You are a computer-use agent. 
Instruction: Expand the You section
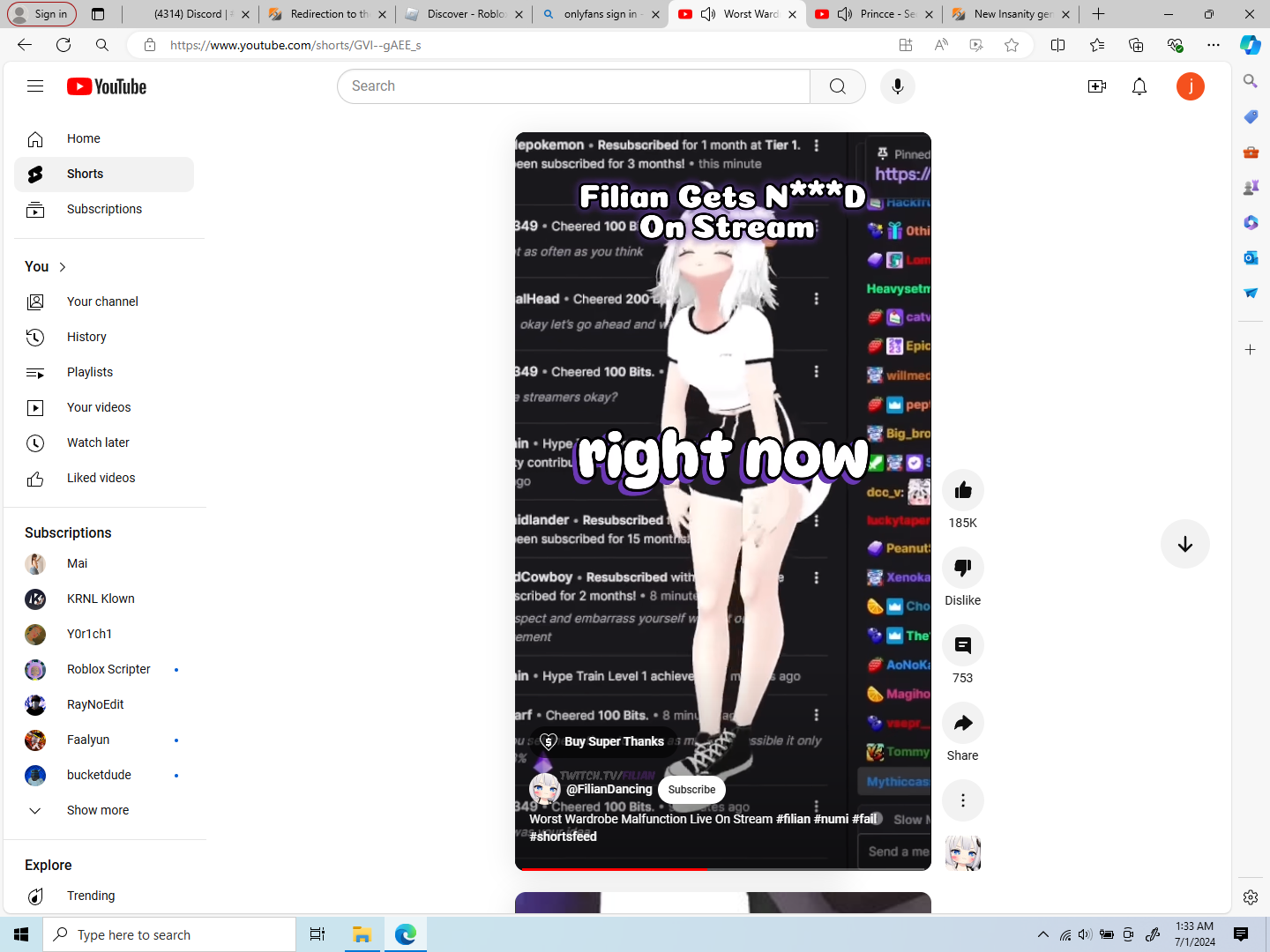coord(46,266)
